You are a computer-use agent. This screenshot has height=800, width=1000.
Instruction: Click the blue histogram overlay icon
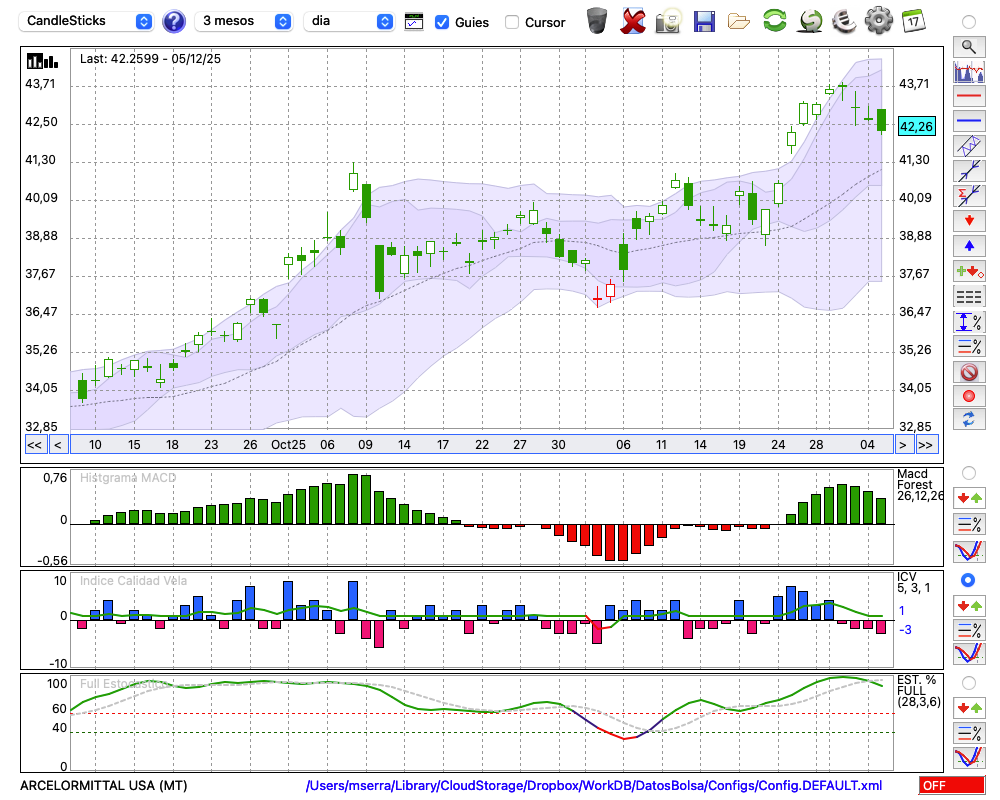point(969,71)
